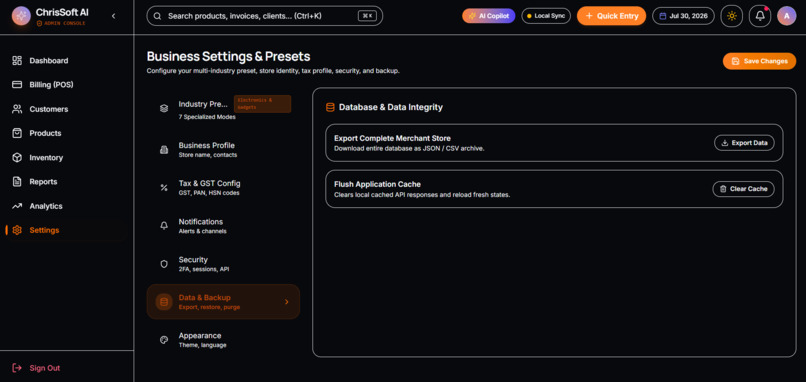
Task: Focus the products, invoices, clients search field
Action: click(x=265, y=16)
